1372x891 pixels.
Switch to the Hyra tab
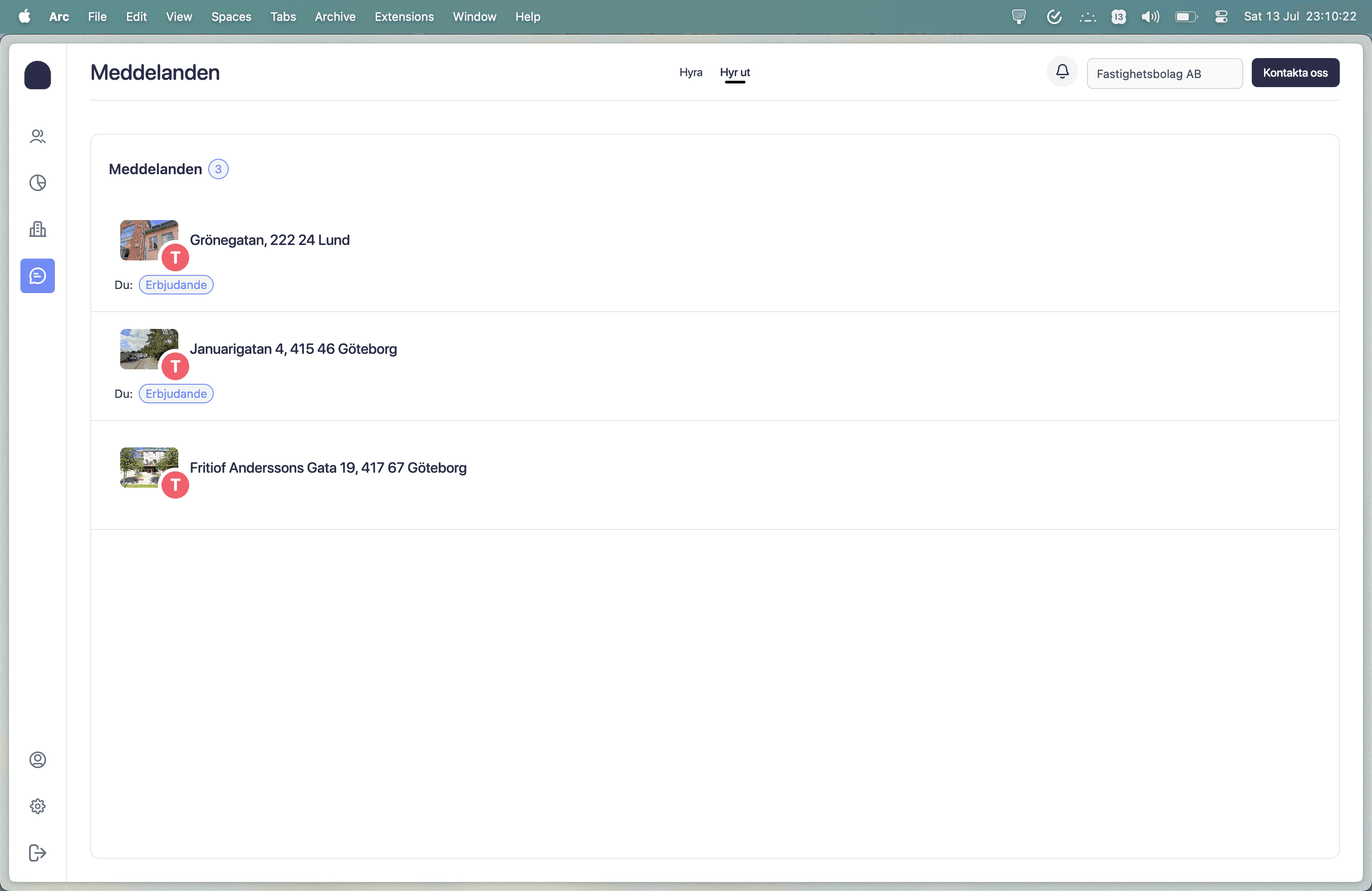690,73
